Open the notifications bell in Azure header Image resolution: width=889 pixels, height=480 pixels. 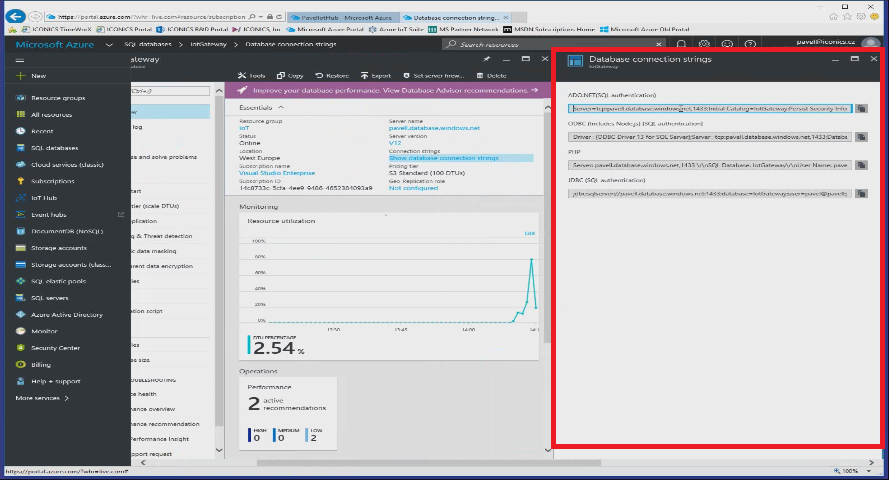[680, 45]
